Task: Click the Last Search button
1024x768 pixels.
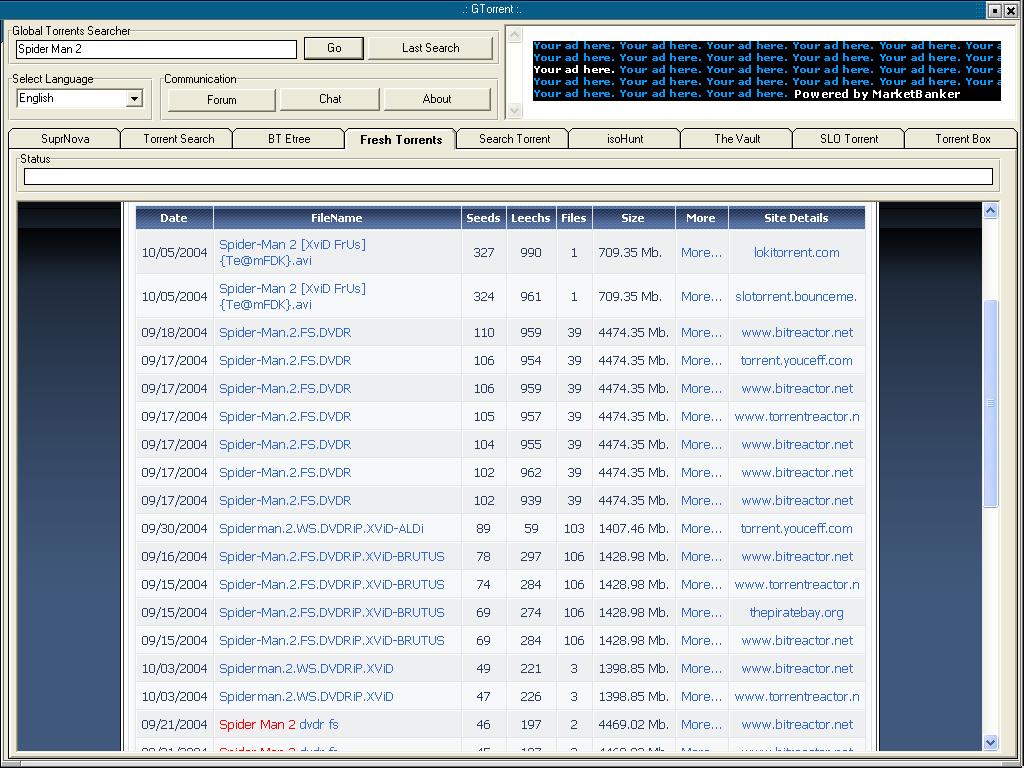Action: 430,48
